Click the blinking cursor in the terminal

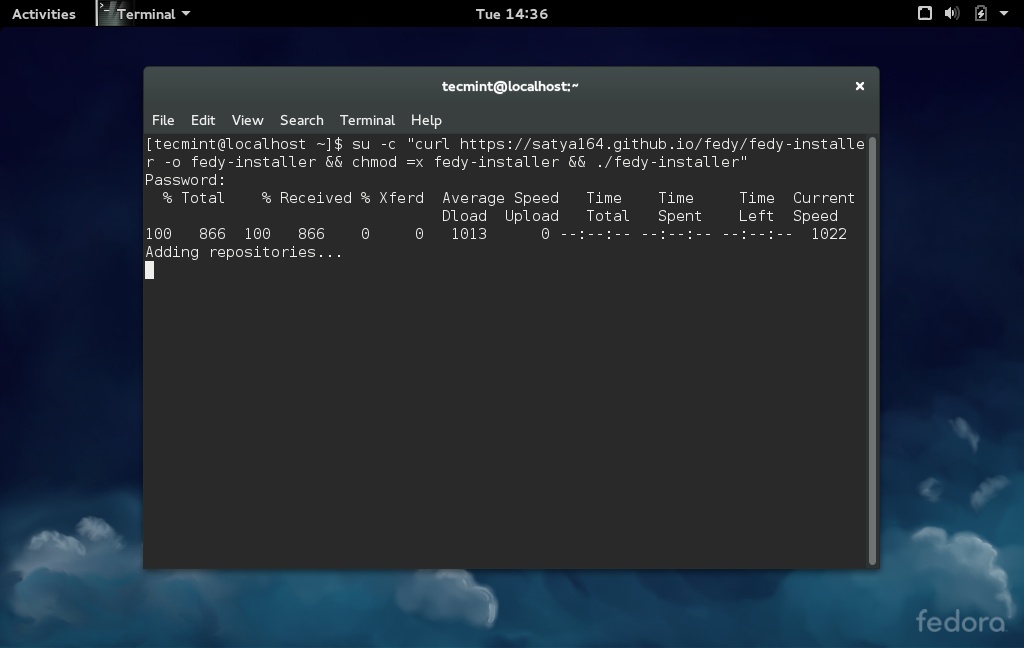pos(149,270)
